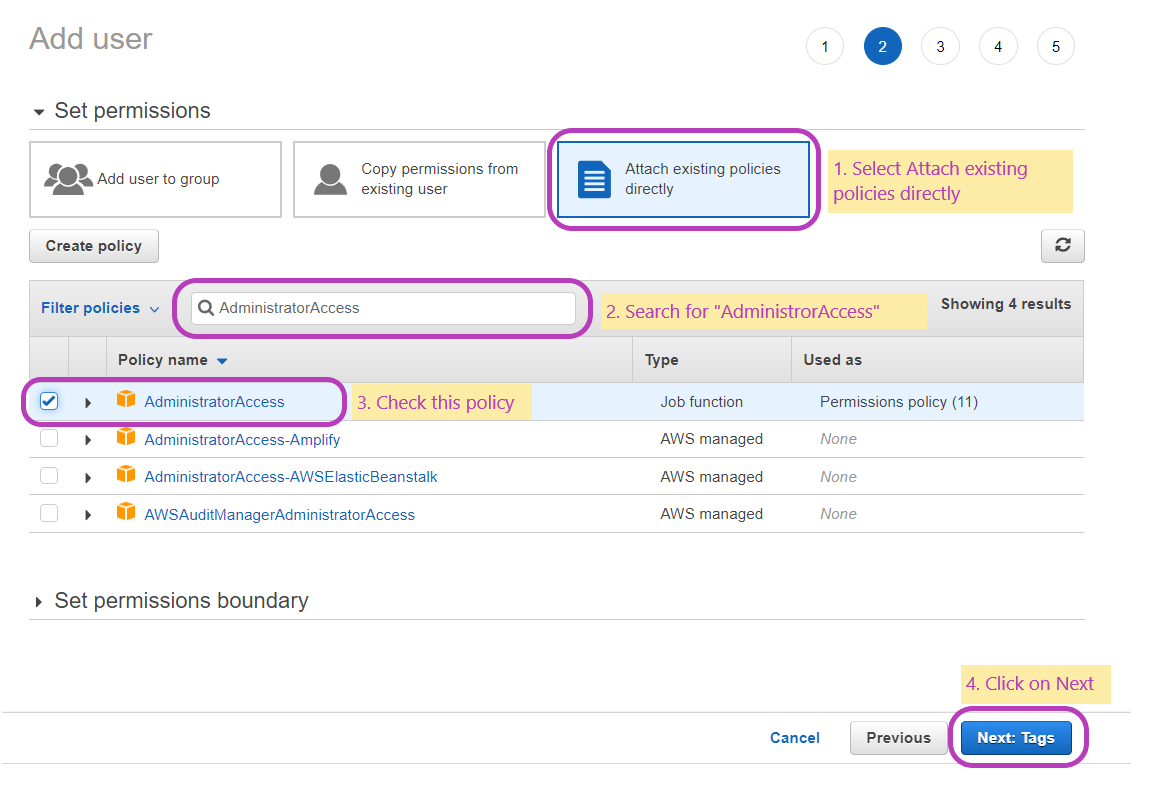Image resolution: width=1160 pixels, height=788 pixels.
Task: Click the group icon on Add user to group
Action: click(x=69, y=178)
